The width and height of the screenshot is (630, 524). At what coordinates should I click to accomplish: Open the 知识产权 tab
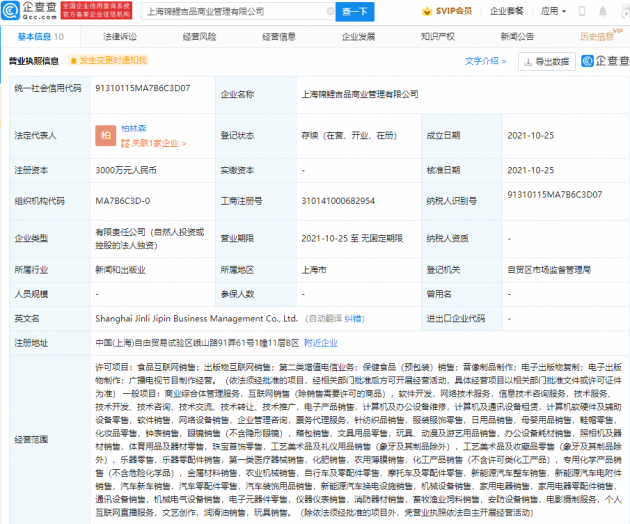click(437, 36)
